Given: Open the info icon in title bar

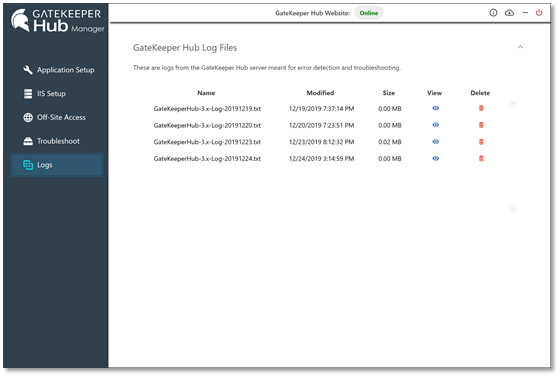Looking at the screenshot, I should tap(493, 13).
